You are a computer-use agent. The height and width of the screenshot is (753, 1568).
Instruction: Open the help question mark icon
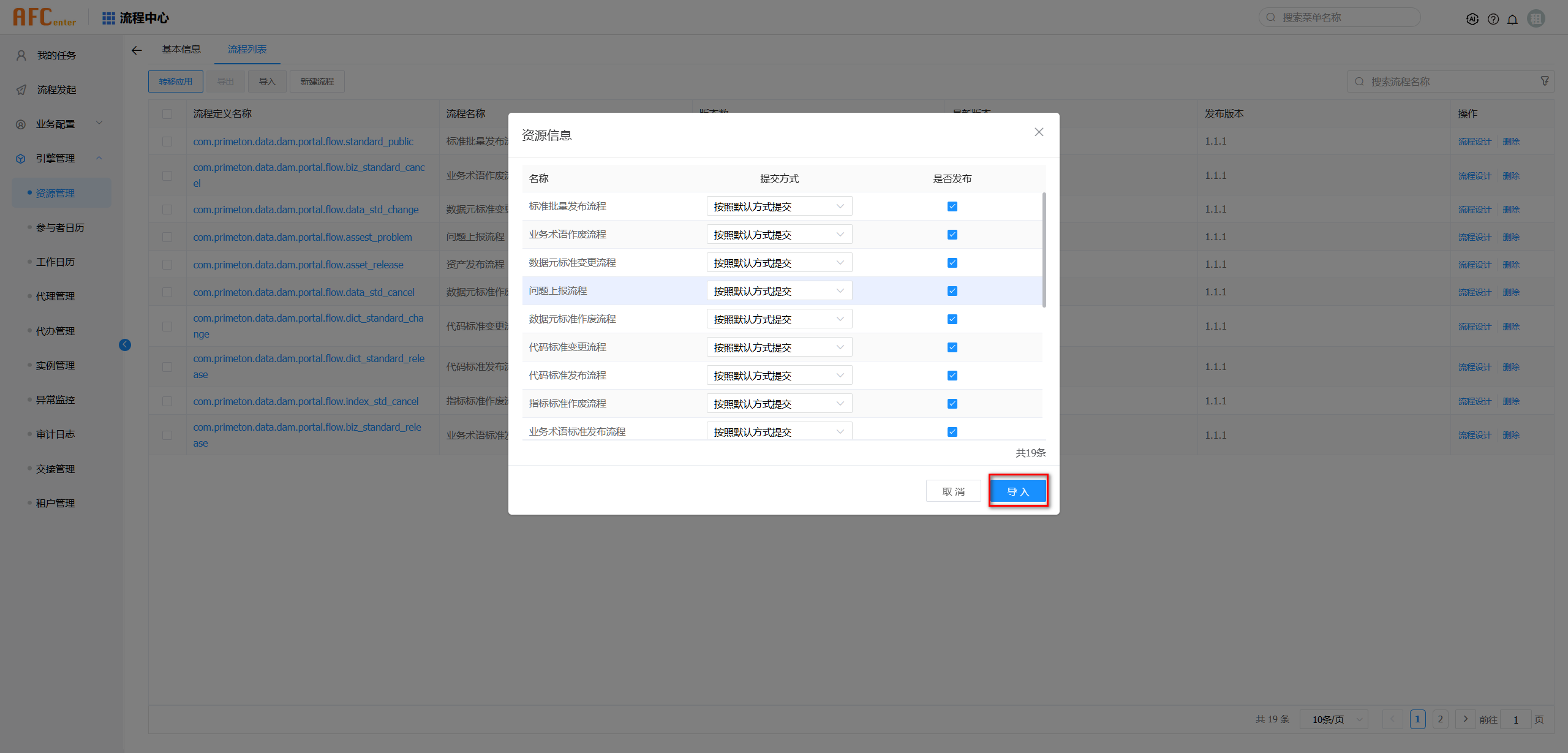click(1493, 19)
